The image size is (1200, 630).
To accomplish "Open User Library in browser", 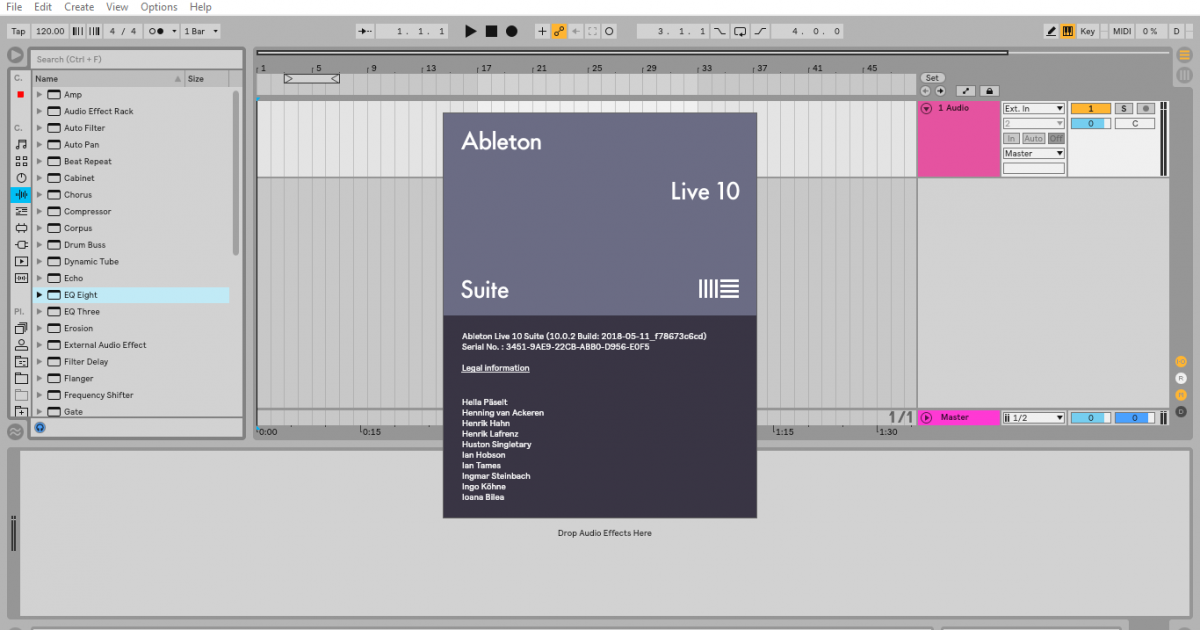I will (x=21, y=345).
